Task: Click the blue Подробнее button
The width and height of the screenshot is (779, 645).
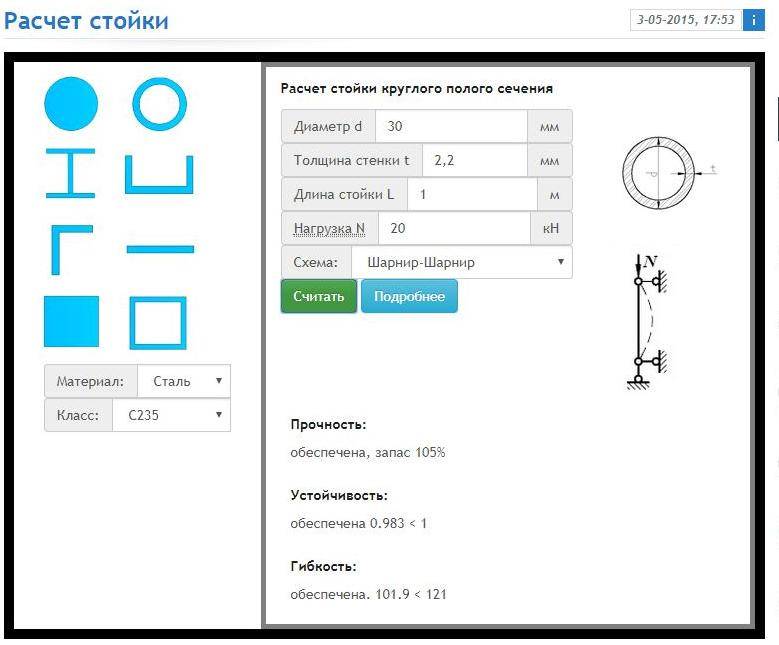Action: coord(409,296)
